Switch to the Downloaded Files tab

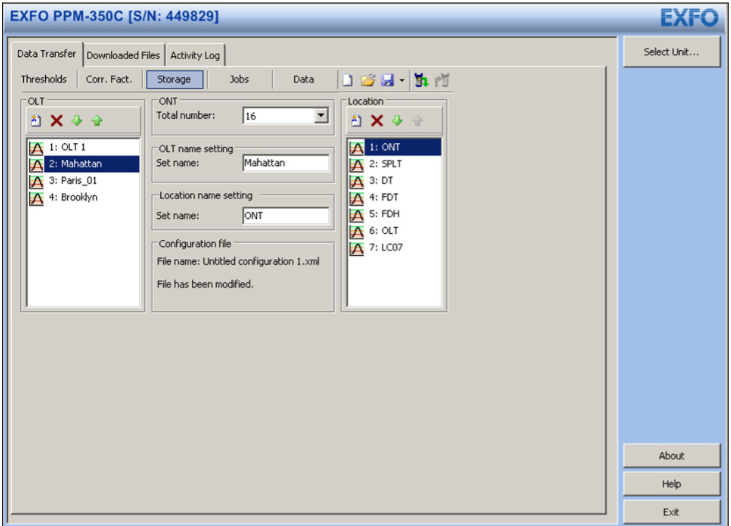(x=123, y=55)
